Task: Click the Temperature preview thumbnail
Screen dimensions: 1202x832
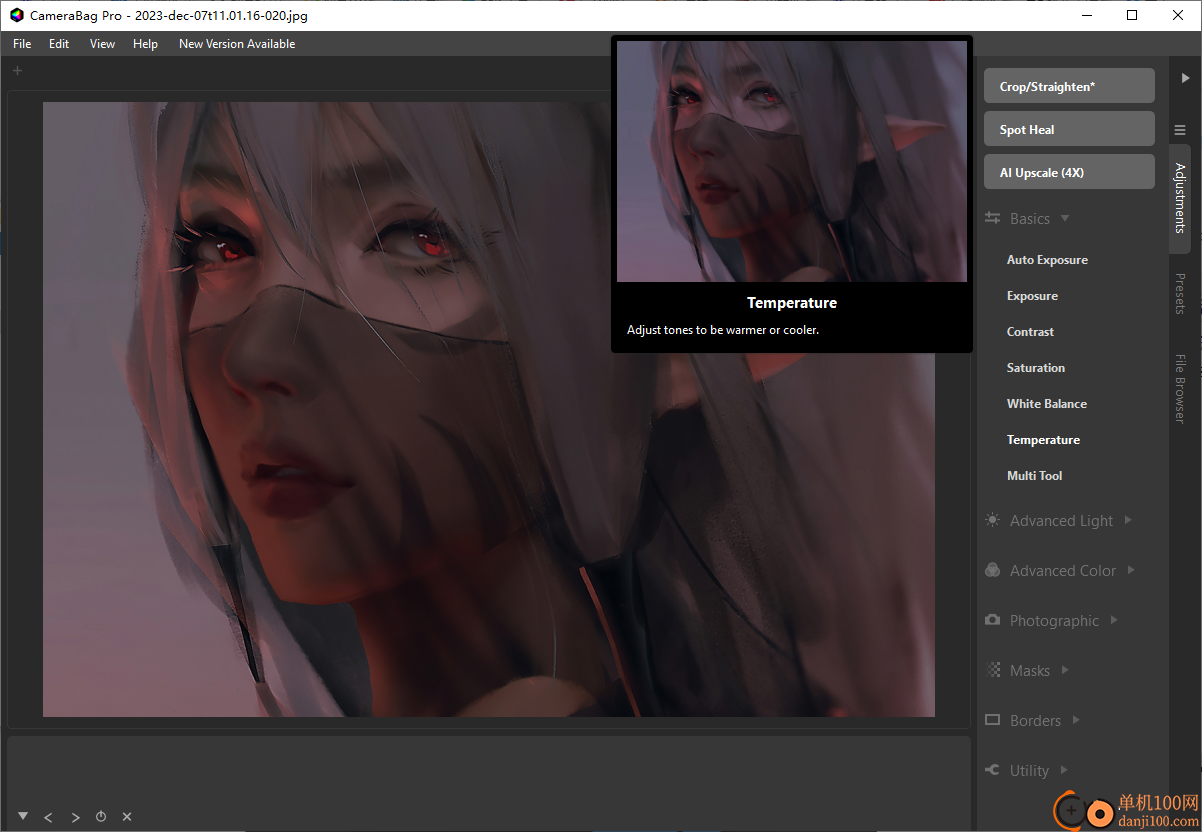Action: [792, 161]
